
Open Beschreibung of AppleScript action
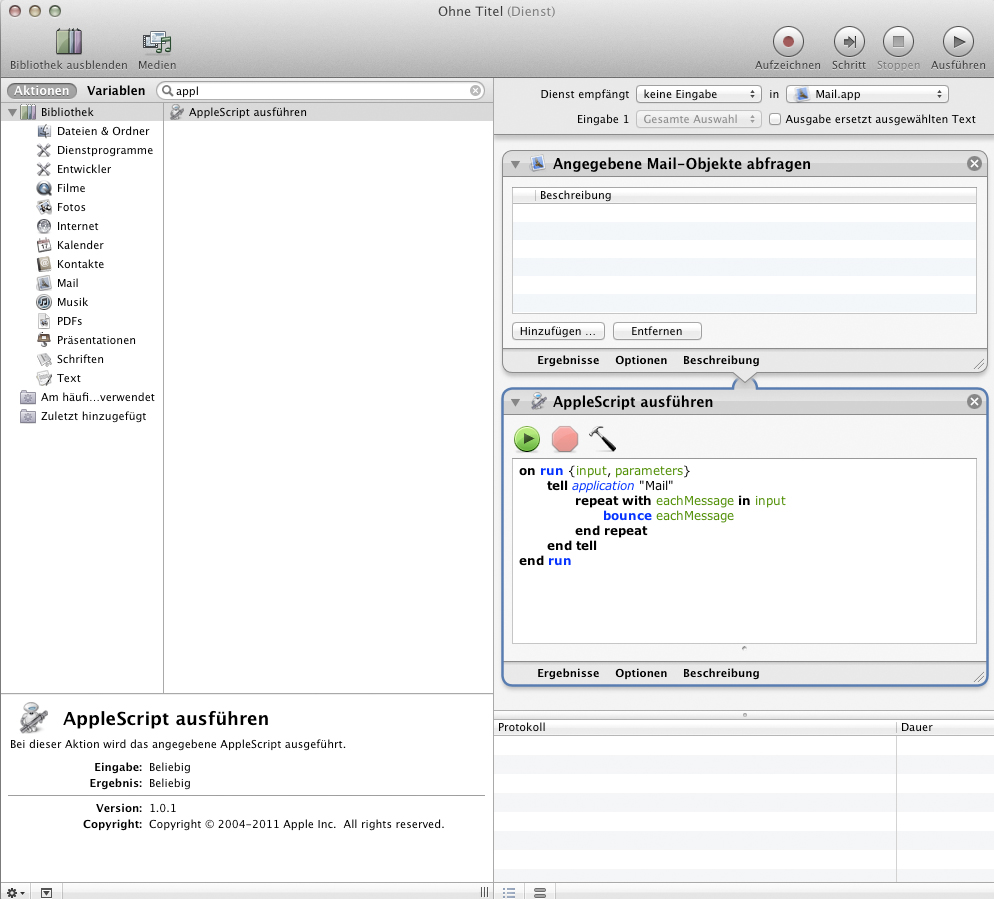tap(721, 673)
